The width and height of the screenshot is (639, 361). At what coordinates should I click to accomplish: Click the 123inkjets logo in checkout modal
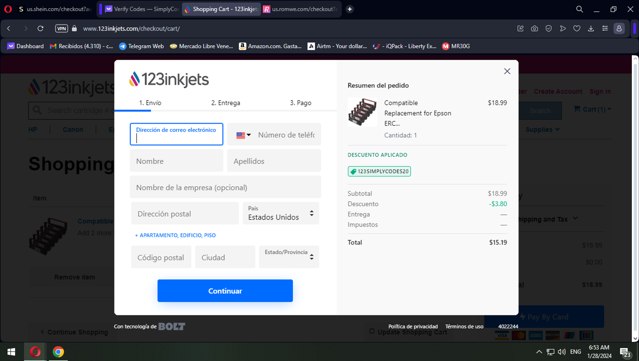coord(169,79)
